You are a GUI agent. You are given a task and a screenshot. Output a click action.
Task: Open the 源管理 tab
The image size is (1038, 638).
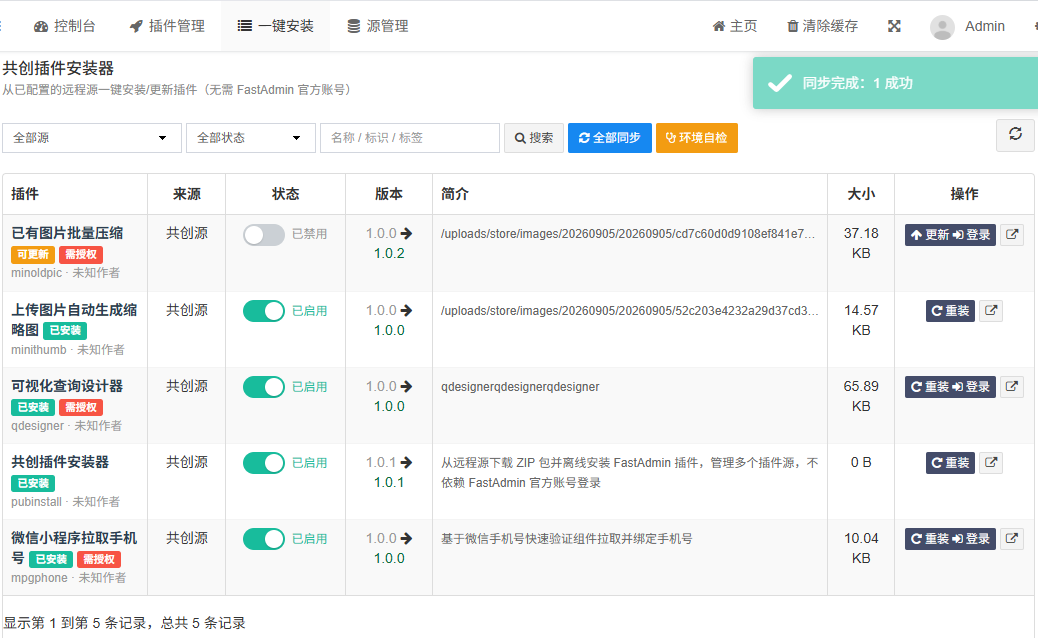click(378, 26)
